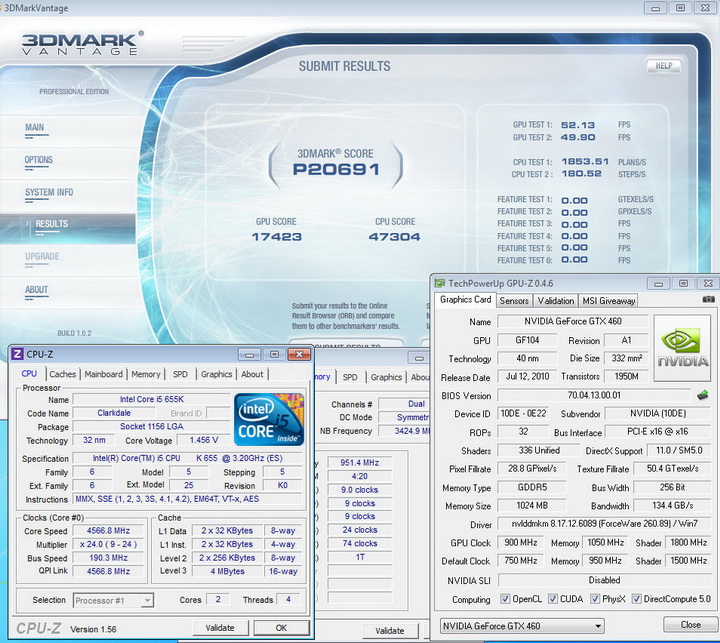Click the Core Voltage value 1.456 V
The width and height of the screenshot is (720, 643).
click(x=203, y=440)
